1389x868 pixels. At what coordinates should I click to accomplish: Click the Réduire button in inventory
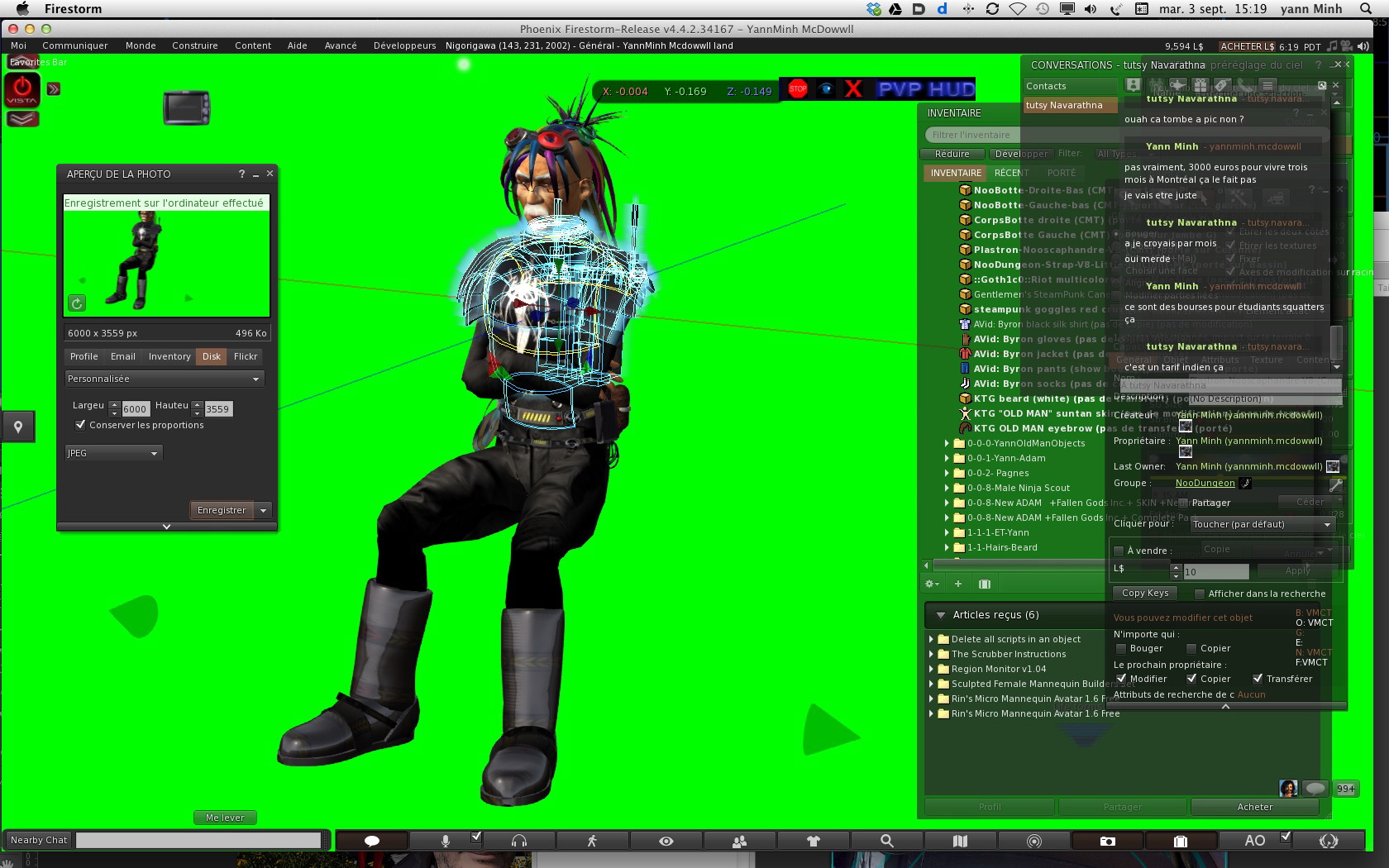[952, 154]
